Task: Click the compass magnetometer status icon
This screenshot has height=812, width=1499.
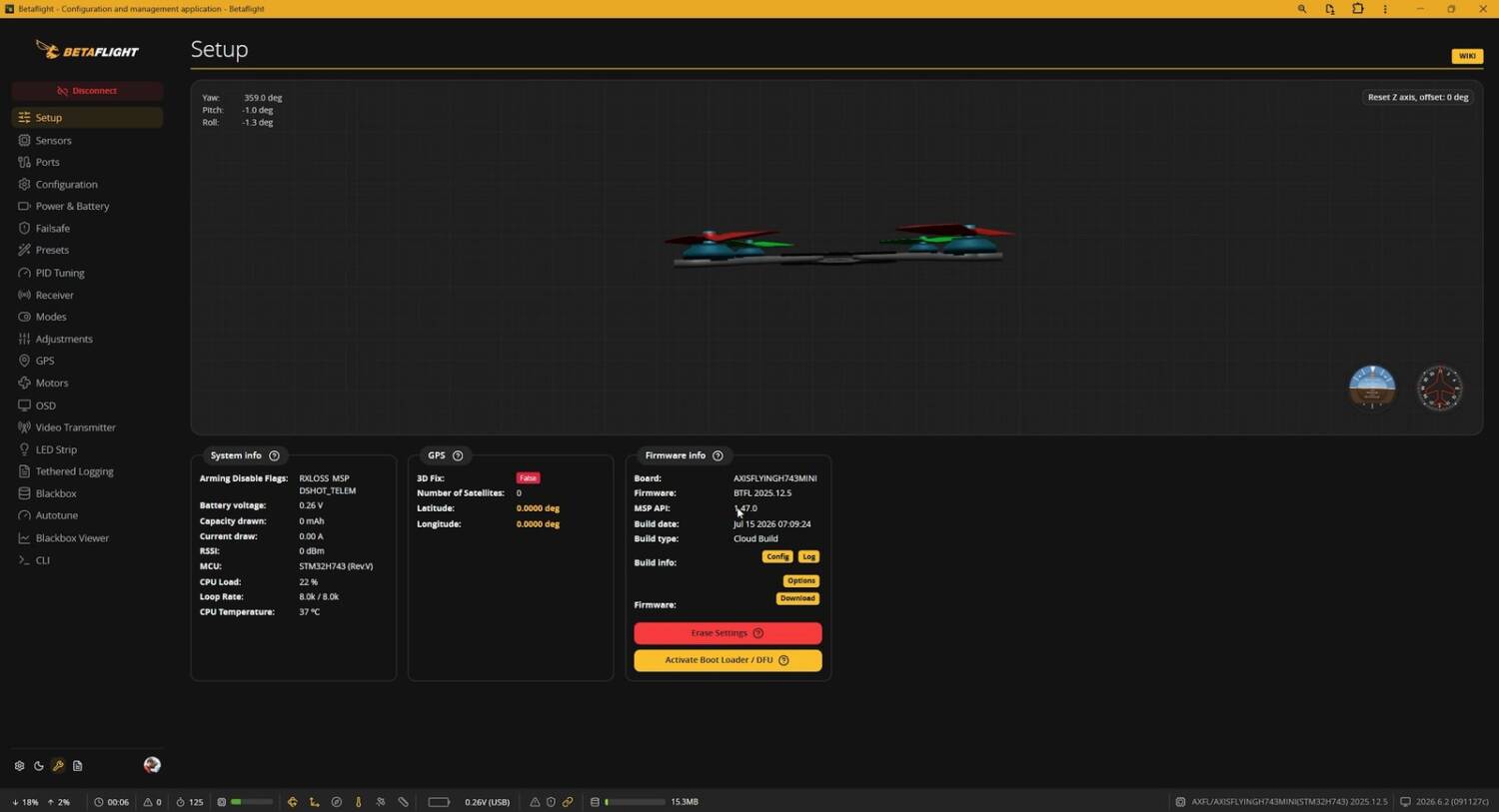Action: [337, 802]
